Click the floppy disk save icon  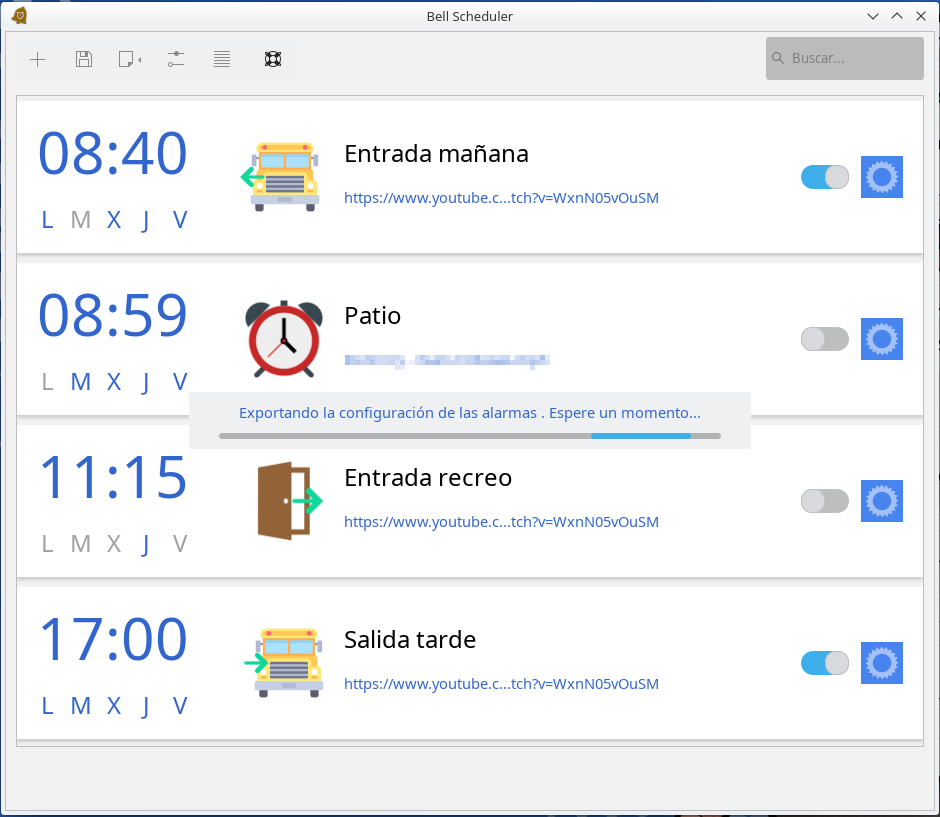84,59
